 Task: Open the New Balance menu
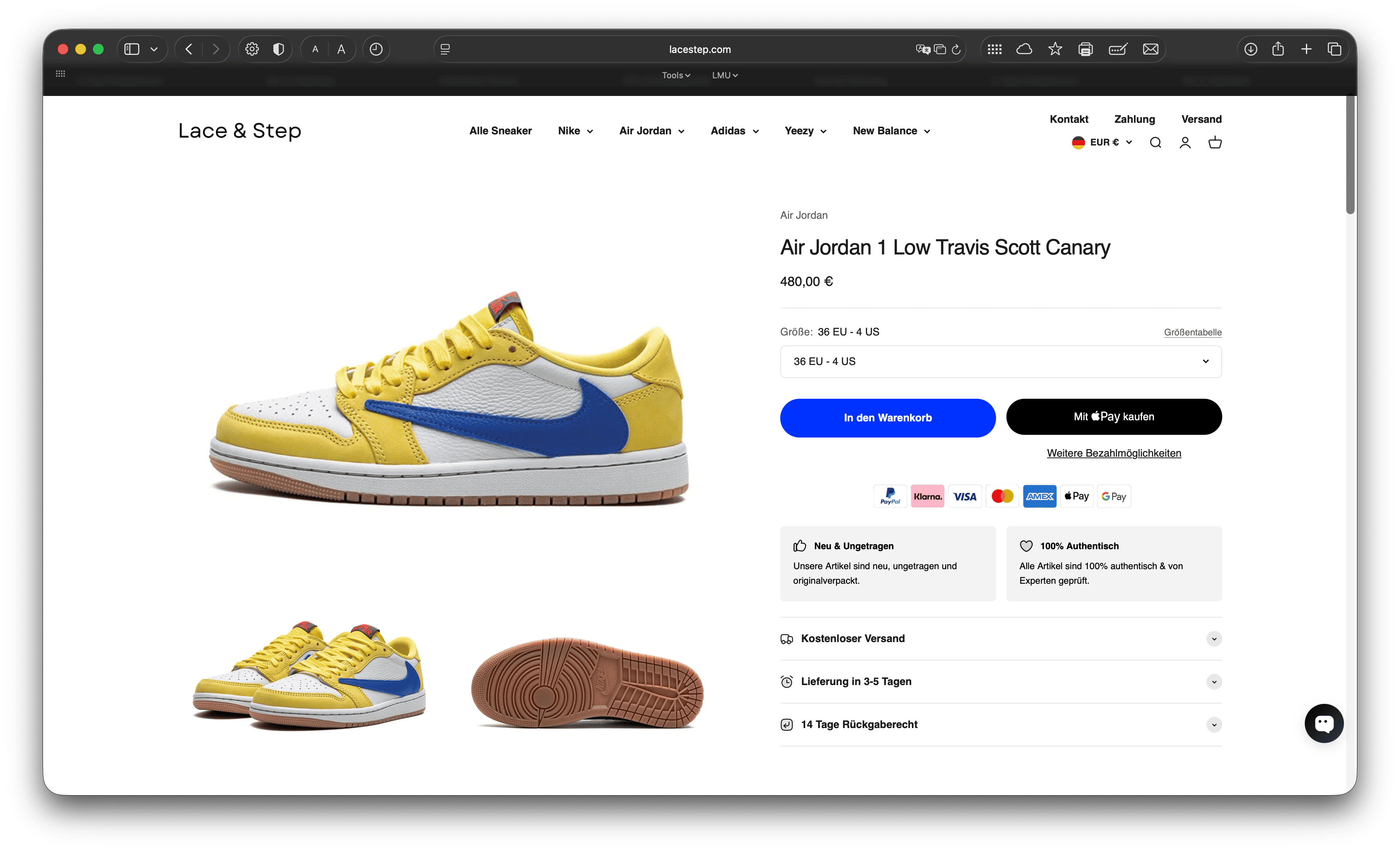[892, 131]
